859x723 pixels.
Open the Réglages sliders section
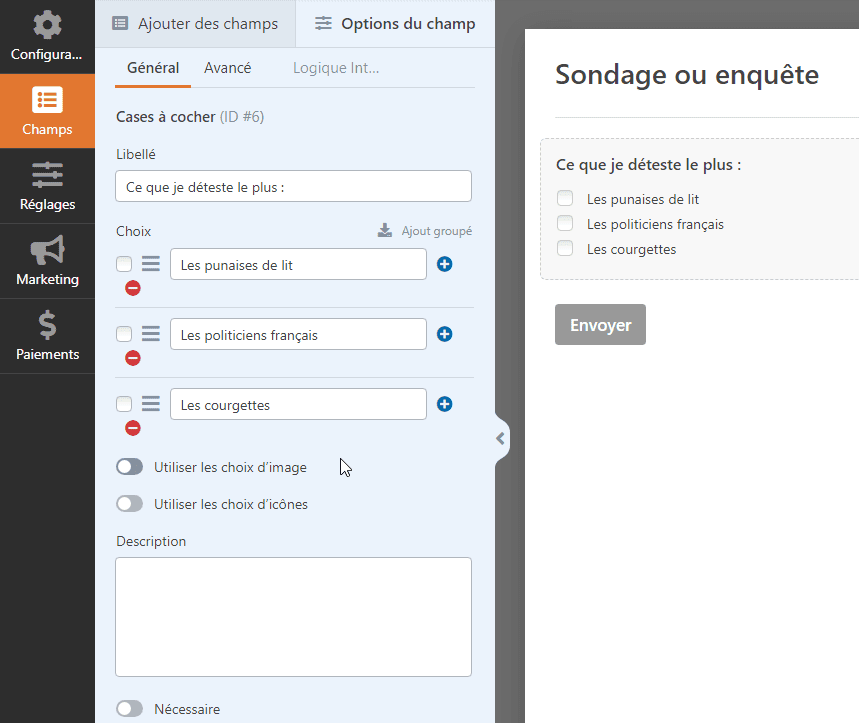click(47, 186)
